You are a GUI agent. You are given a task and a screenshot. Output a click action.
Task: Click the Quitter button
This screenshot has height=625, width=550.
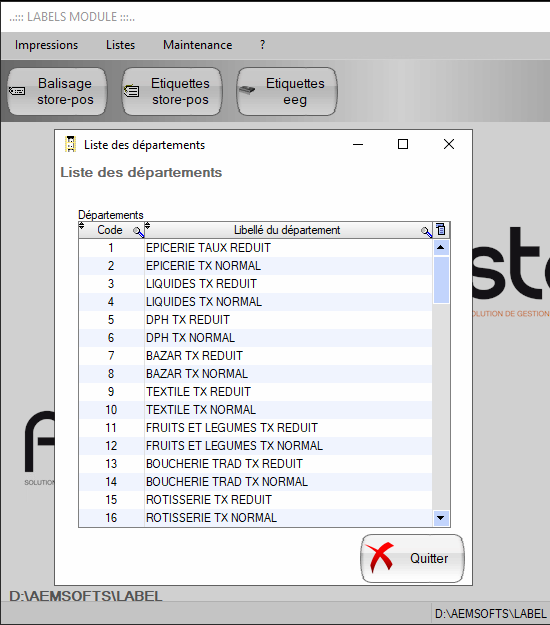(x=412, y=558)
